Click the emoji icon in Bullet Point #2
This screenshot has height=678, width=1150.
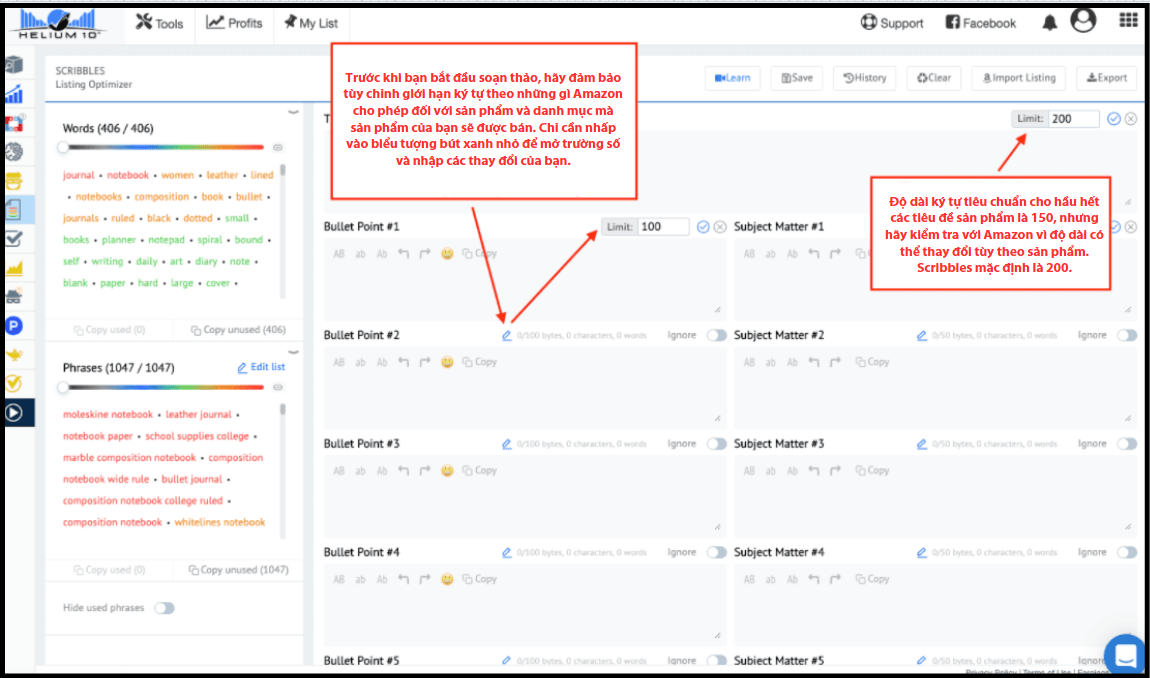coord(447,362)
